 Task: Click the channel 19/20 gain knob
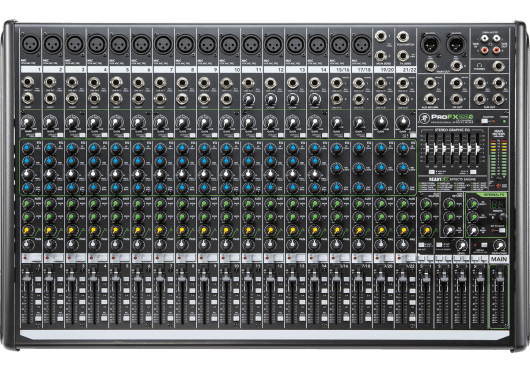[x=381, y=122]
